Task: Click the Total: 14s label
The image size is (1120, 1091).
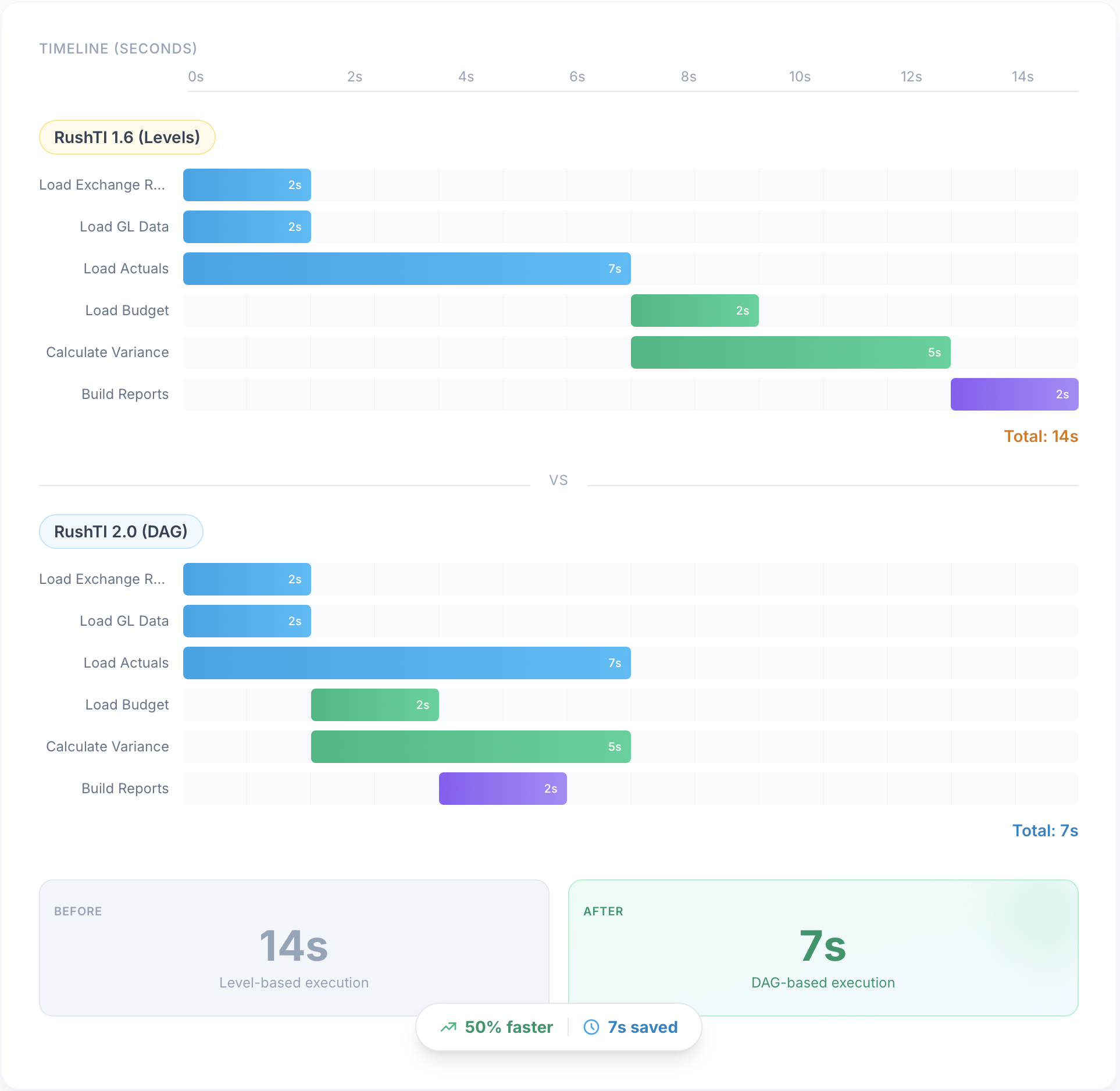Action: (x=1040, y=436)
